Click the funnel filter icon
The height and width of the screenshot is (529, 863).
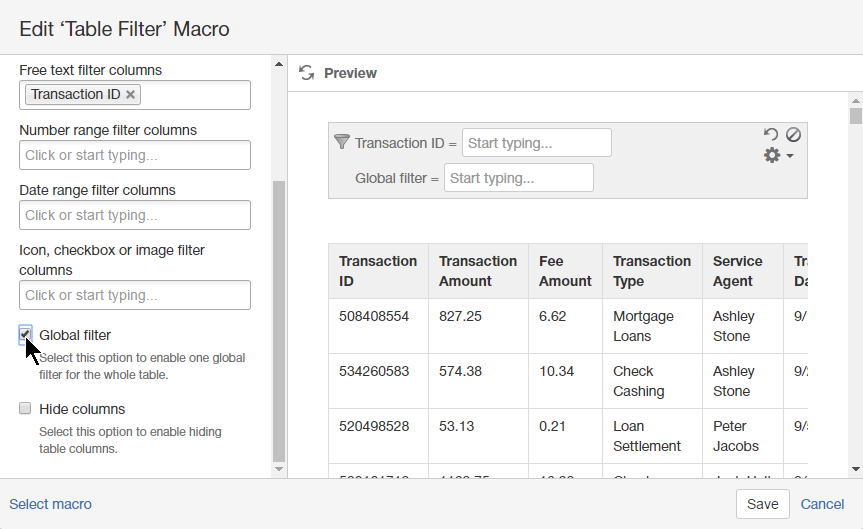coord(341,142)
